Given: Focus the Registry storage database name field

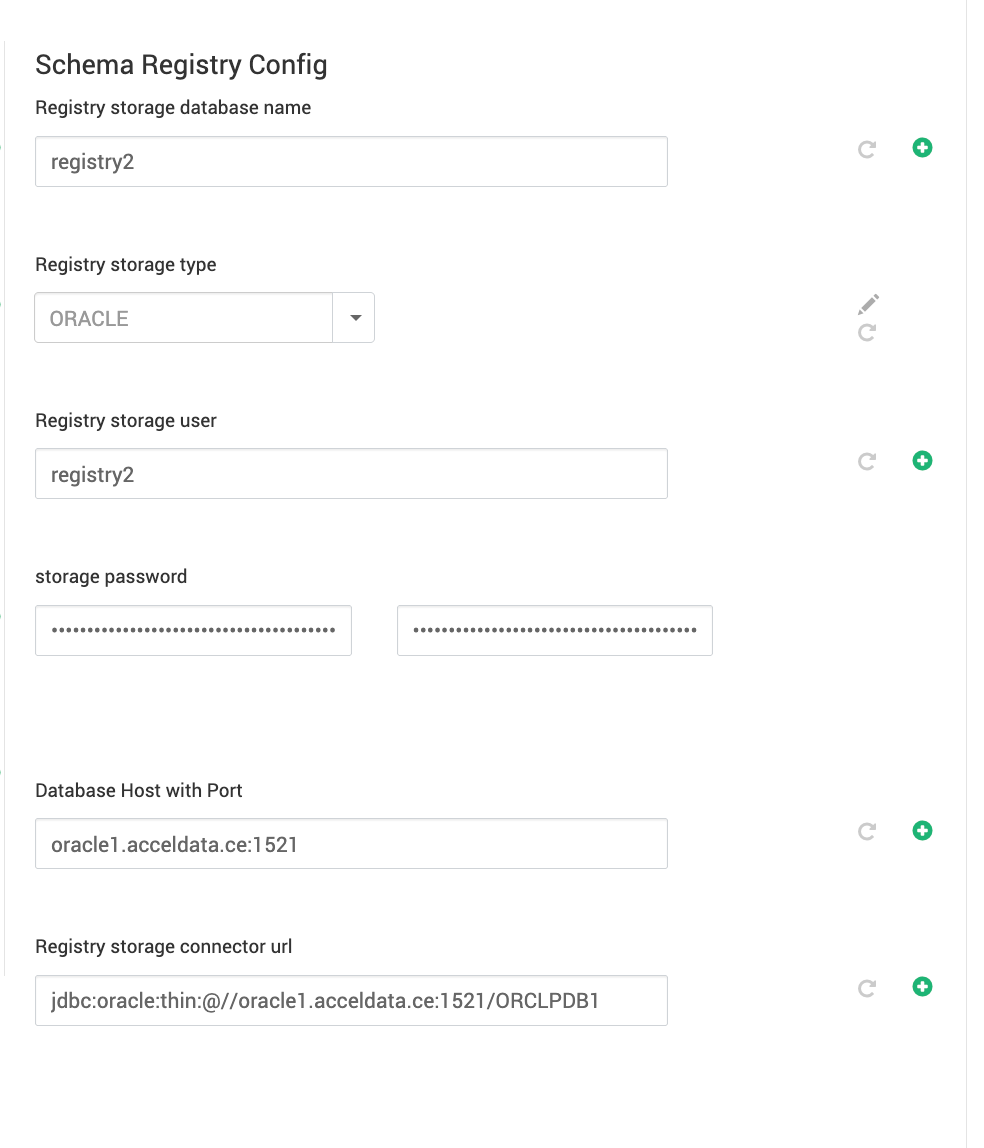Looking at the screenshot, I should 351,162.
